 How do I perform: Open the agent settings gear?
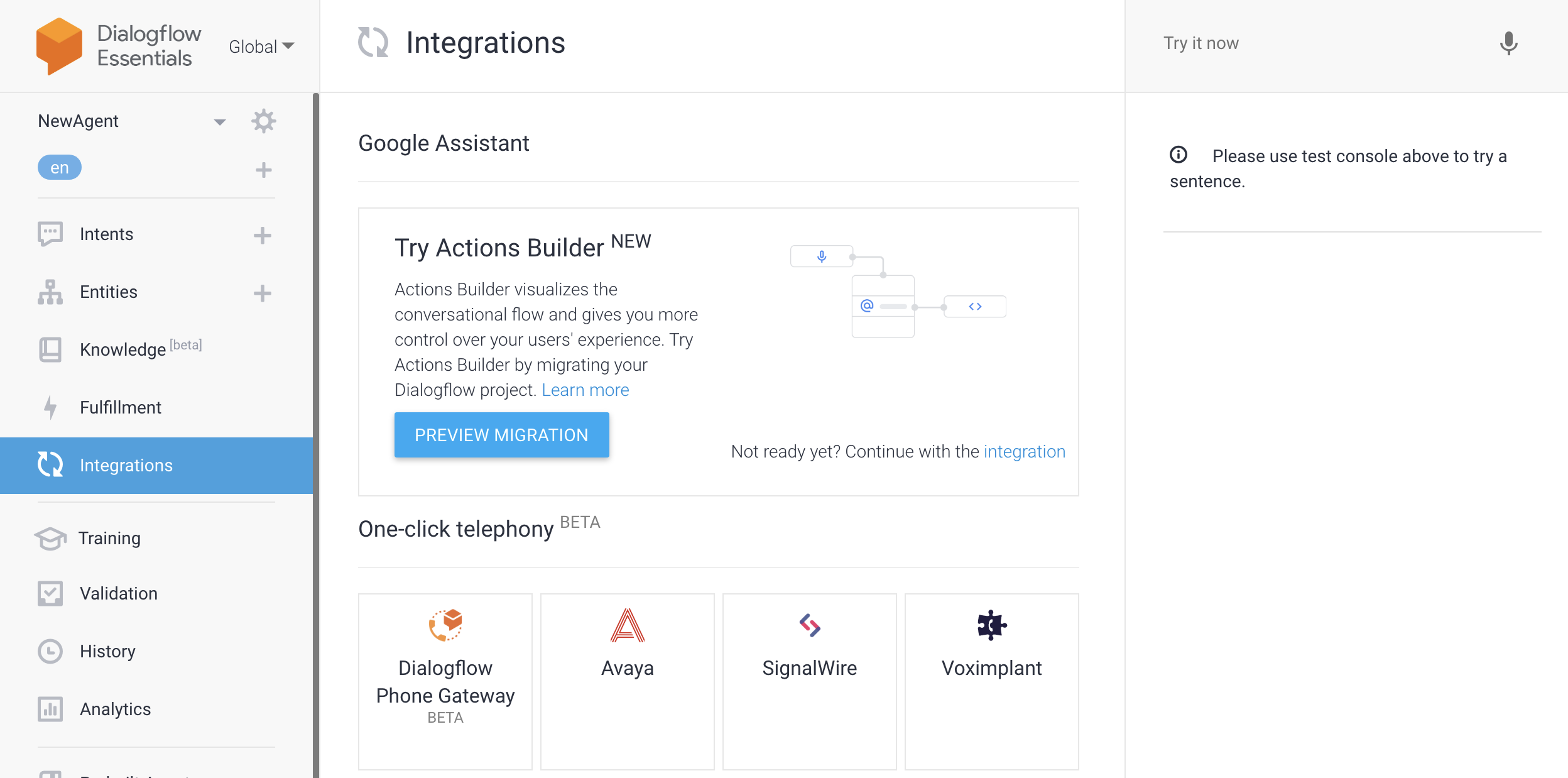point(264,121)
